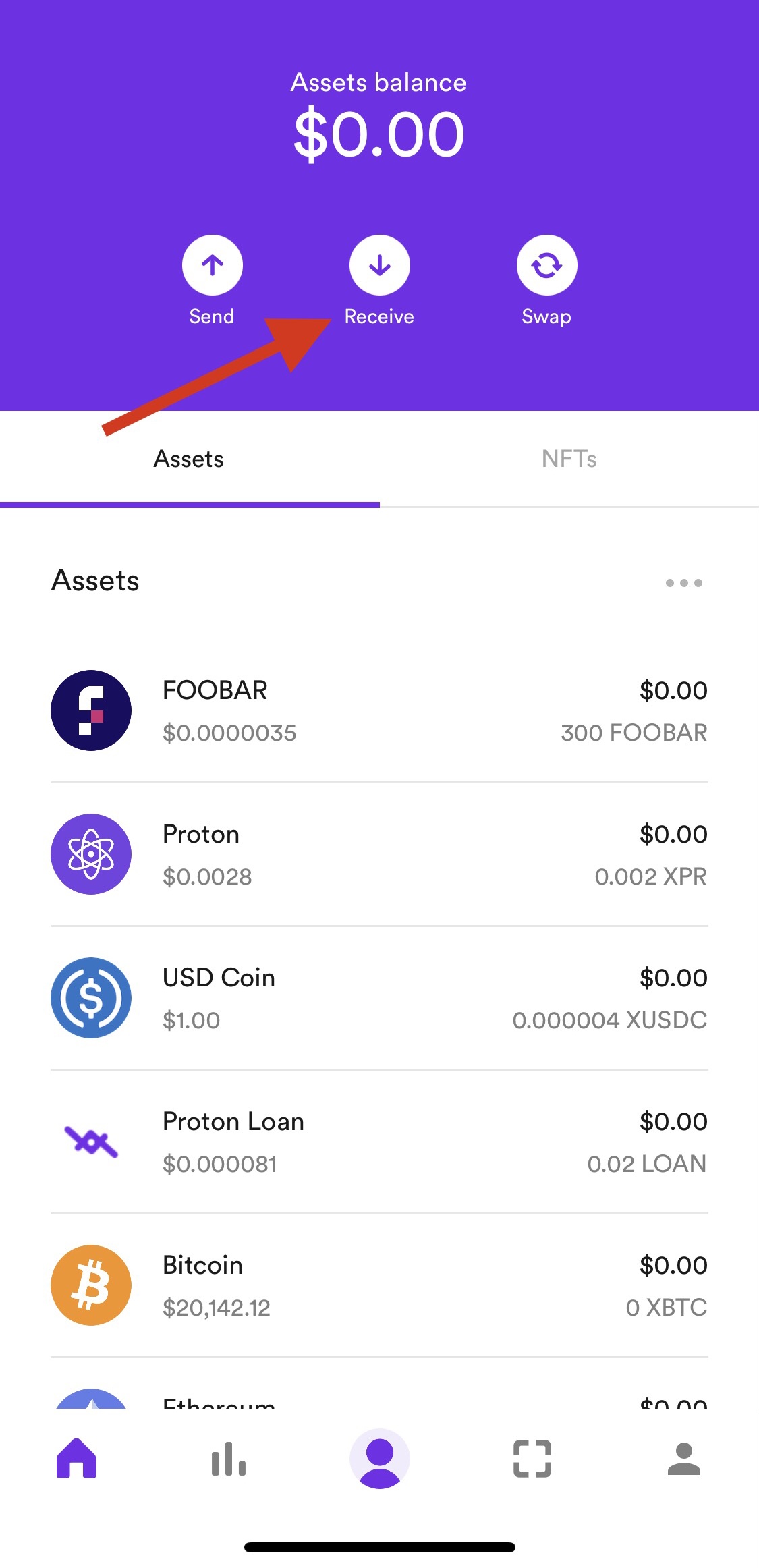The width and height of the screenshot is (759, 1568).
Task: Open the Bitcoin XBTC asset
Action: click(379, 1285)
